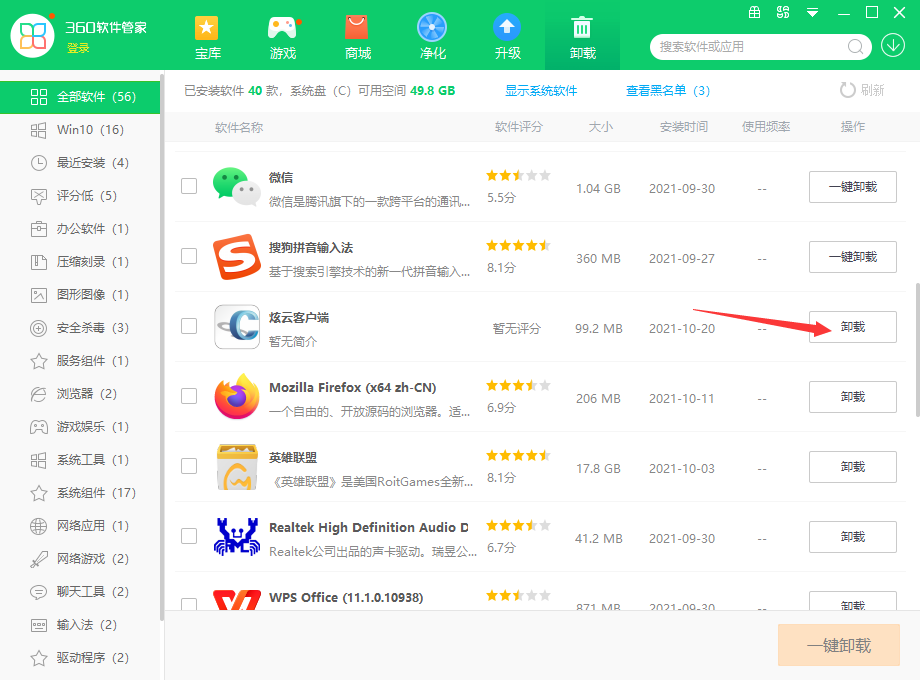The image size is (920, 680).
Task: Click the magnifier search icon
Action: 856,47
